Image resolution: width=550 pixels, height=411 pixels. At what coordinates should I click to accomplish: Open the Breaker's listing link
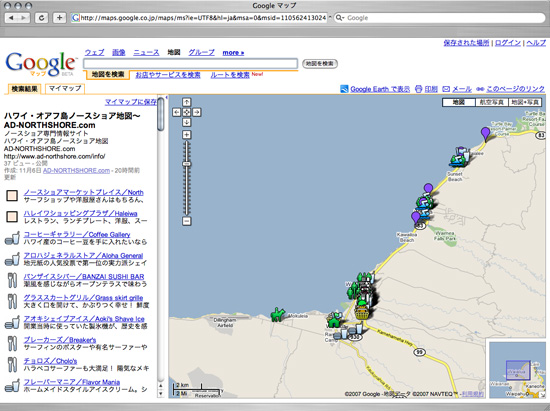[x=60, y=340]
